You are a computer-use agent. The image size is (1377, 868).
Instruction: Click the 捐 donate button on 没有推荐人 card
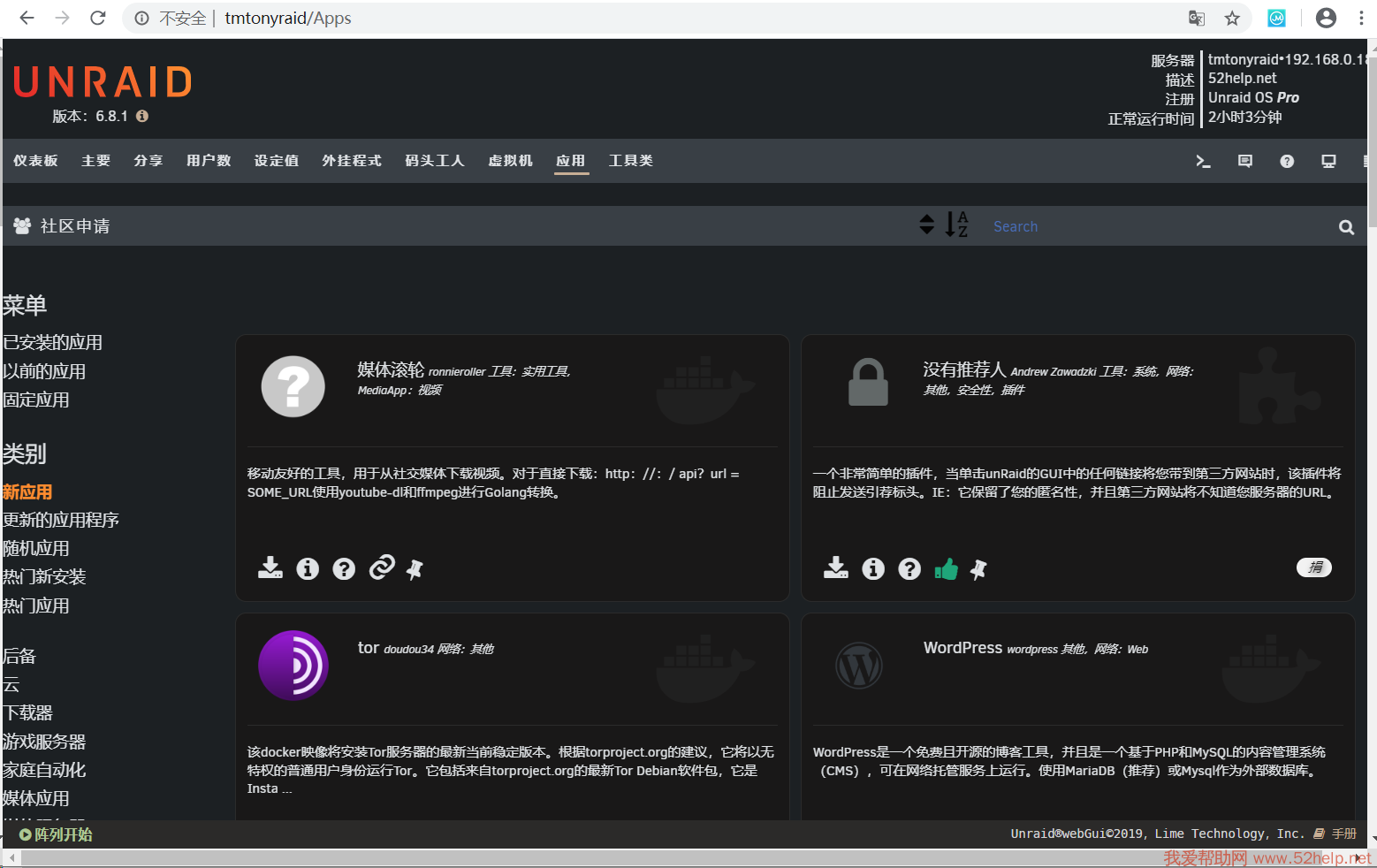point(1313,567)
